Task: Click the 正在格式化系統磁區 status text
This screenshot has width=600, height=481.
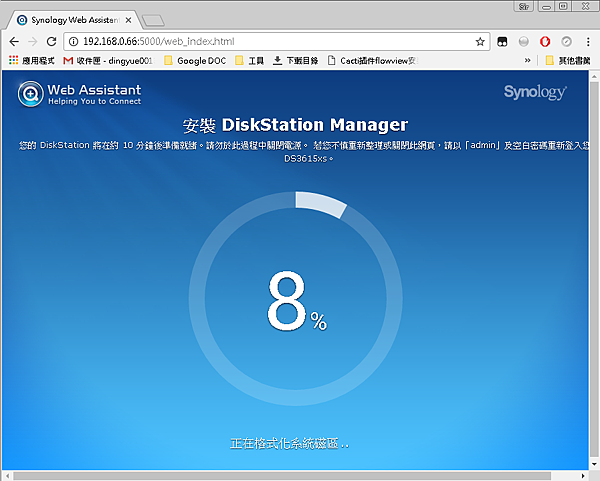Action: (x=290, y=443)
